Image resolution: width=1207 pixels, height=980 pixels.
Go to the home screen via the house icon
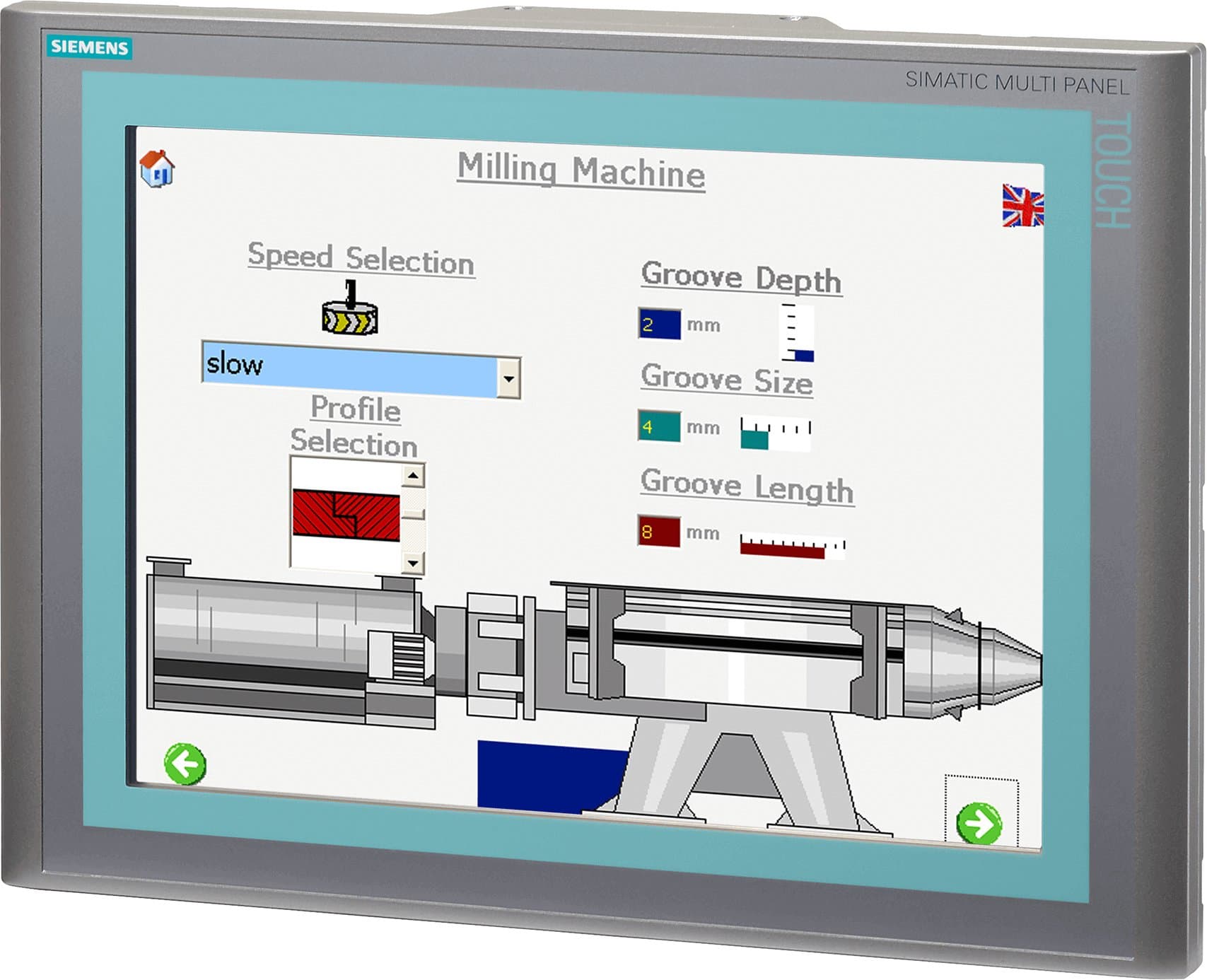click(157, 168)
